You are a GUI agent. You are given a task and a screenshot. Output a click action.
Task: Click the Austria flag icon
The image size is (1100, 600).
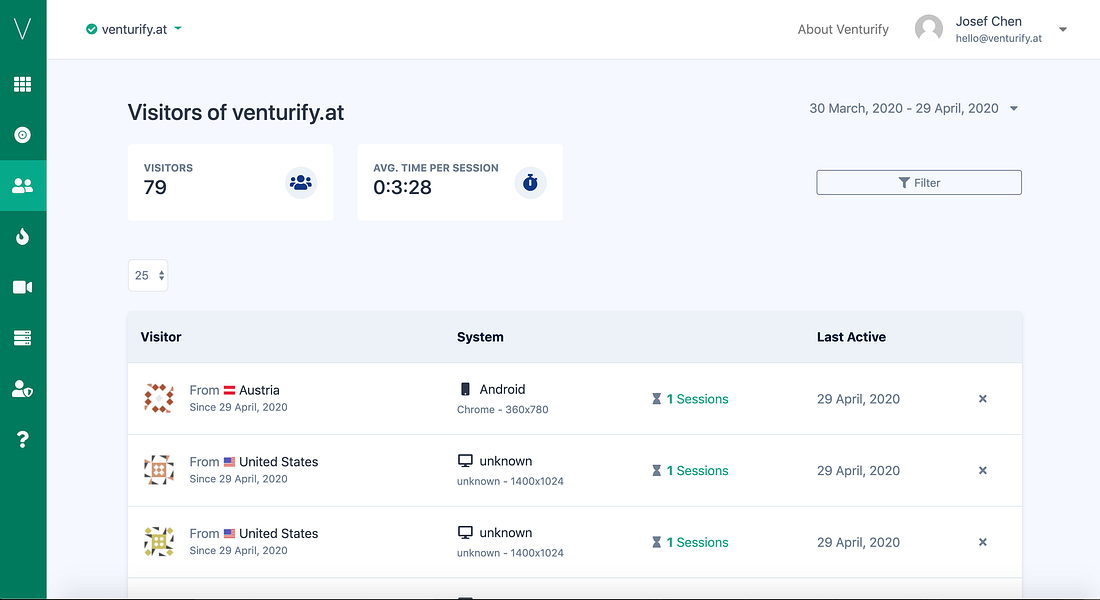[229, 390]
